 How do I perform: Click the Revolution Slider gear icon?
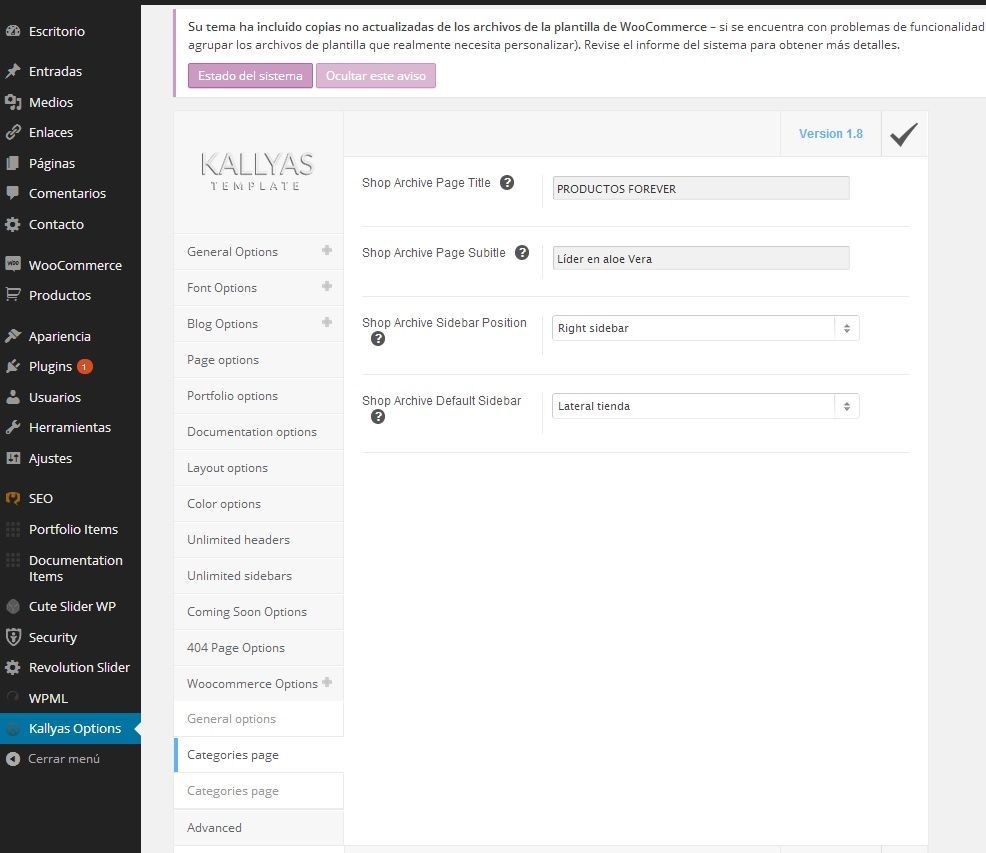coord(13,667)
